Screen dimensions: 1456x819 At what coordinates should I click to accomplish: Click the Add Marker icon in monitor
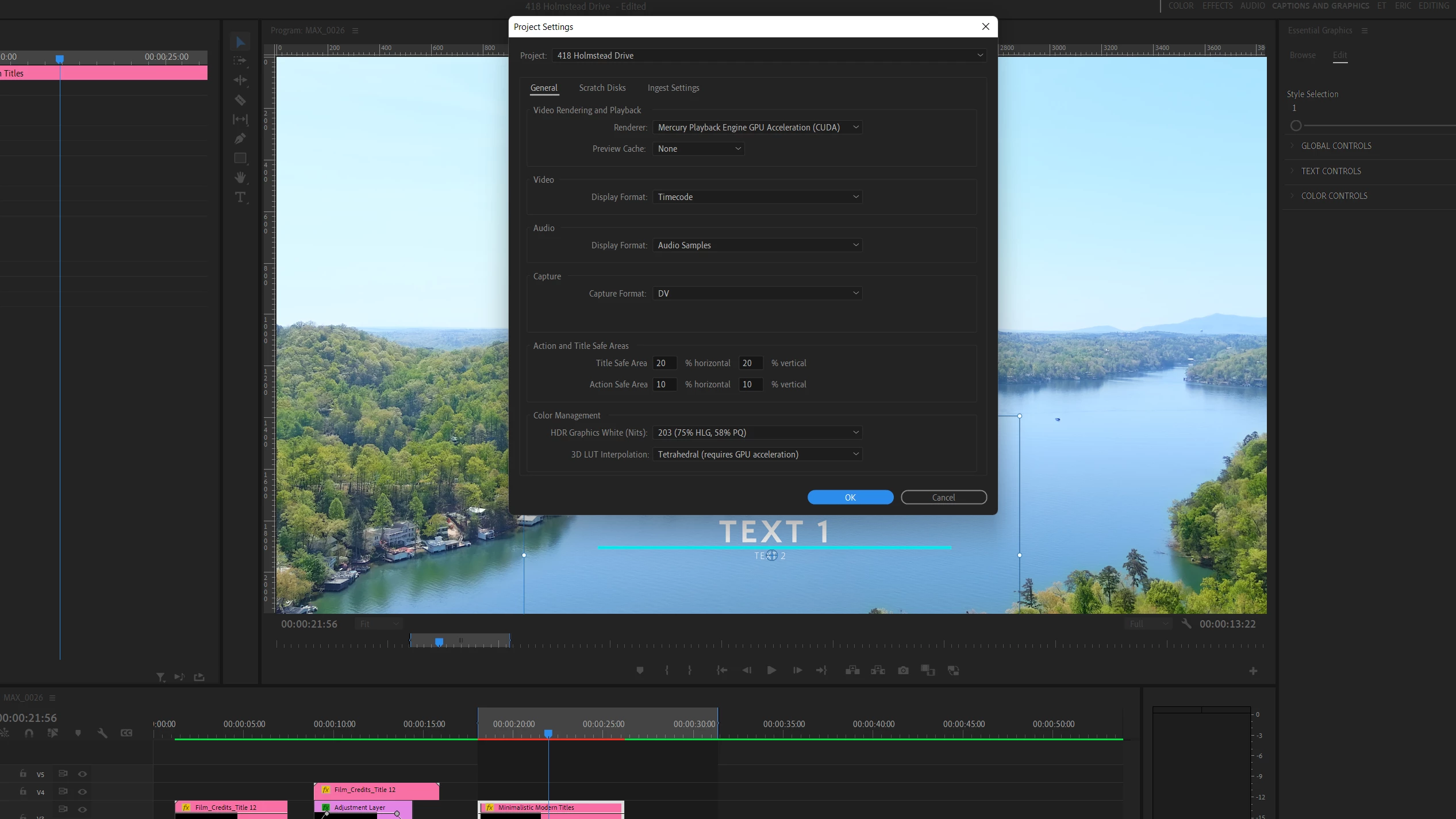pyautogui.click(x=640, y=670)
